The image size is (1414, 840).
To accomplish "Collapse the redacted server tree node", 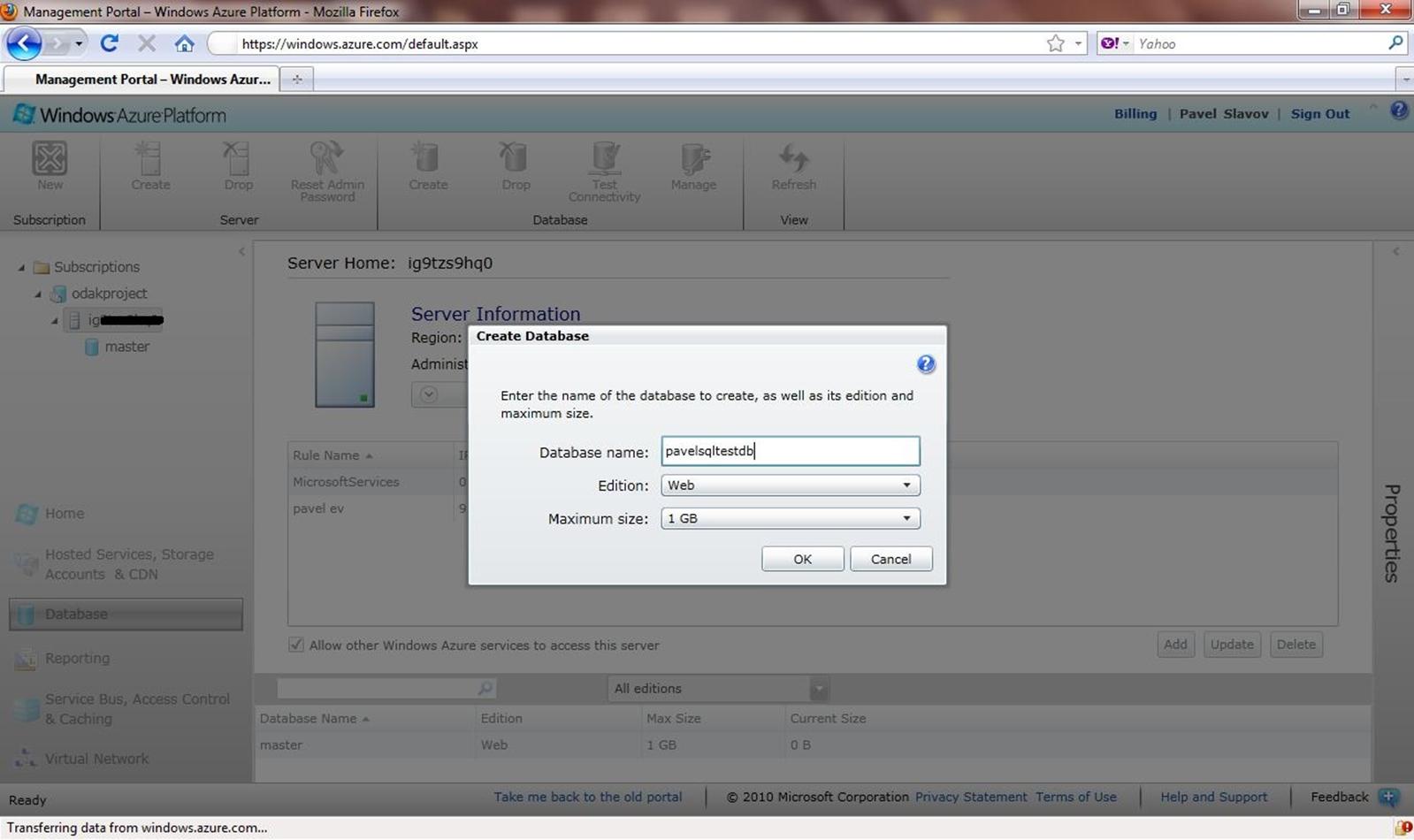I will [54, 320].
